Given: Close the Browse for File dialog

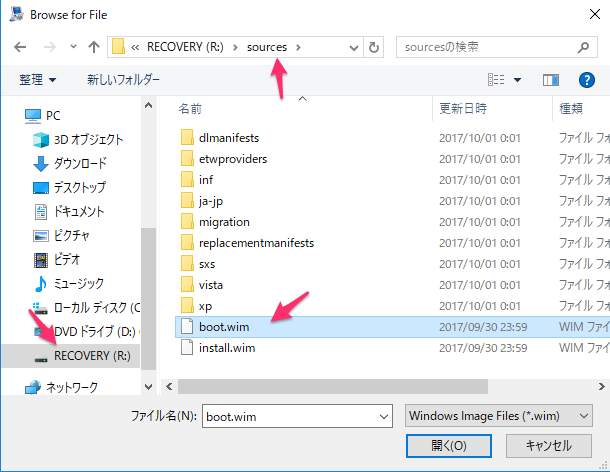Looking at the screenshot, I should [594, 14].
